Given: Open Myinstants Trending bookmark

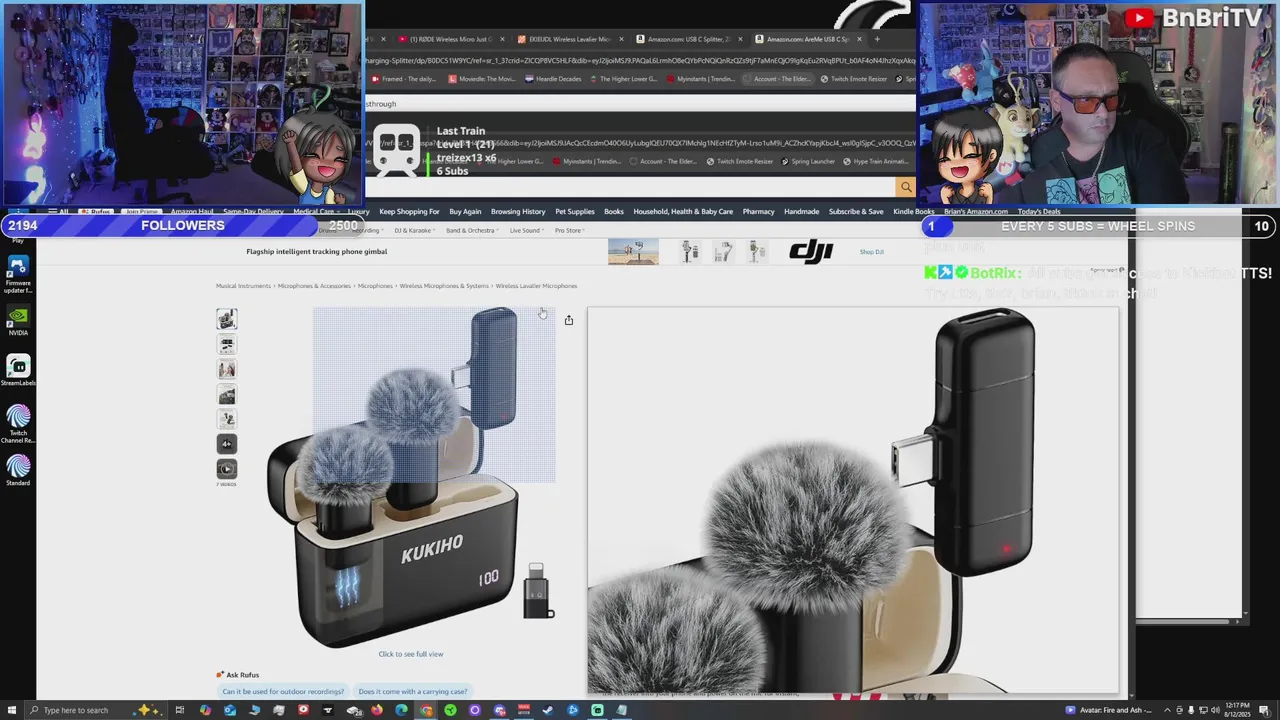Looking at the screenshot, I should pyautogui.click(x=701, y=79).
